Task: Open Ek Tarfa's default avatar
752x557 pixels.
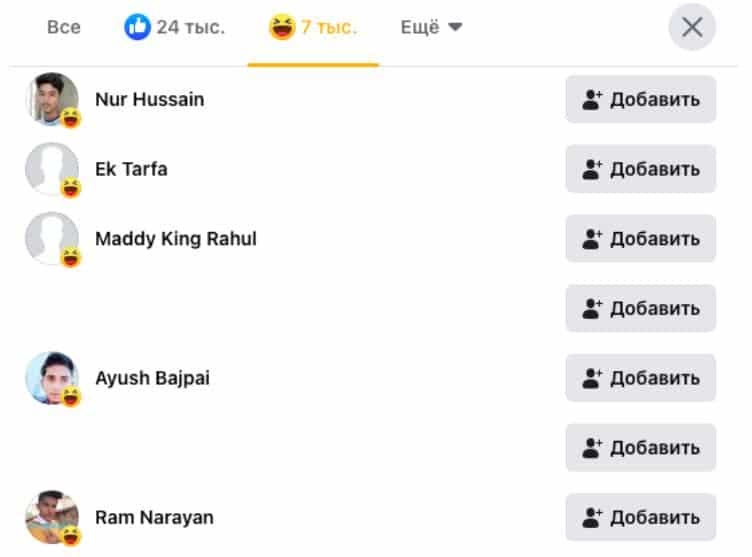Action: pyautogui.click(x=52, y=169)
